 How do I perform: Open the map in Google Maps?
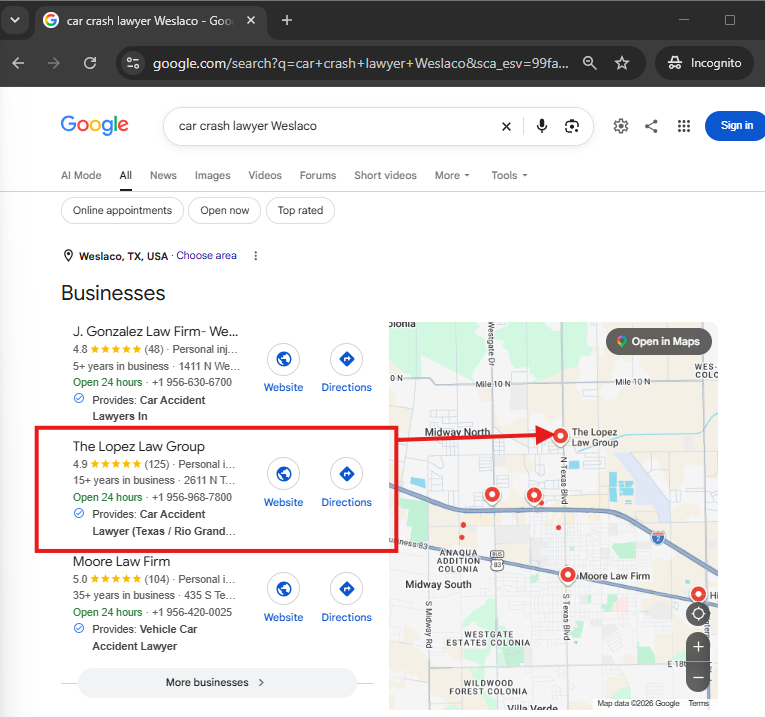pyautogui.click(x=659, y=342)
